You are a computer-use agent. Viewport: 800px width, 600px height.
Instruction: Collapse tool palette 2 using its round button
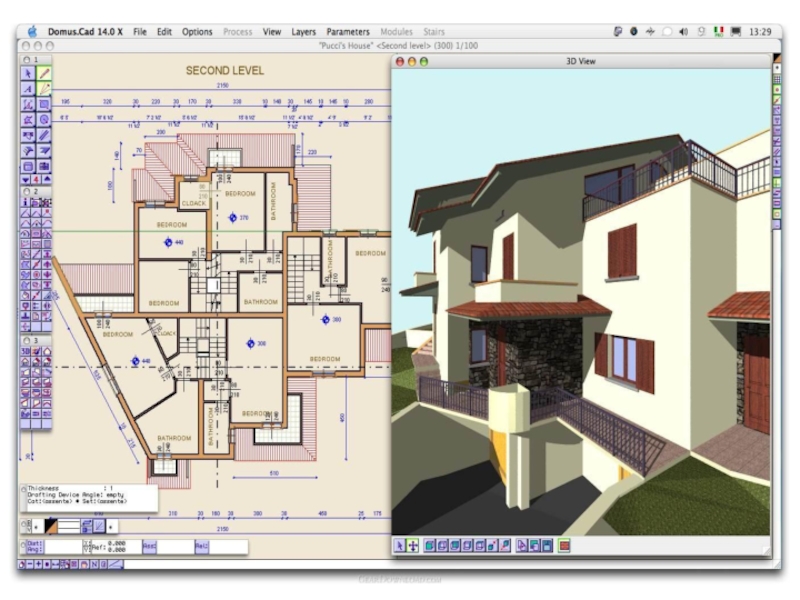click(27, 191)
